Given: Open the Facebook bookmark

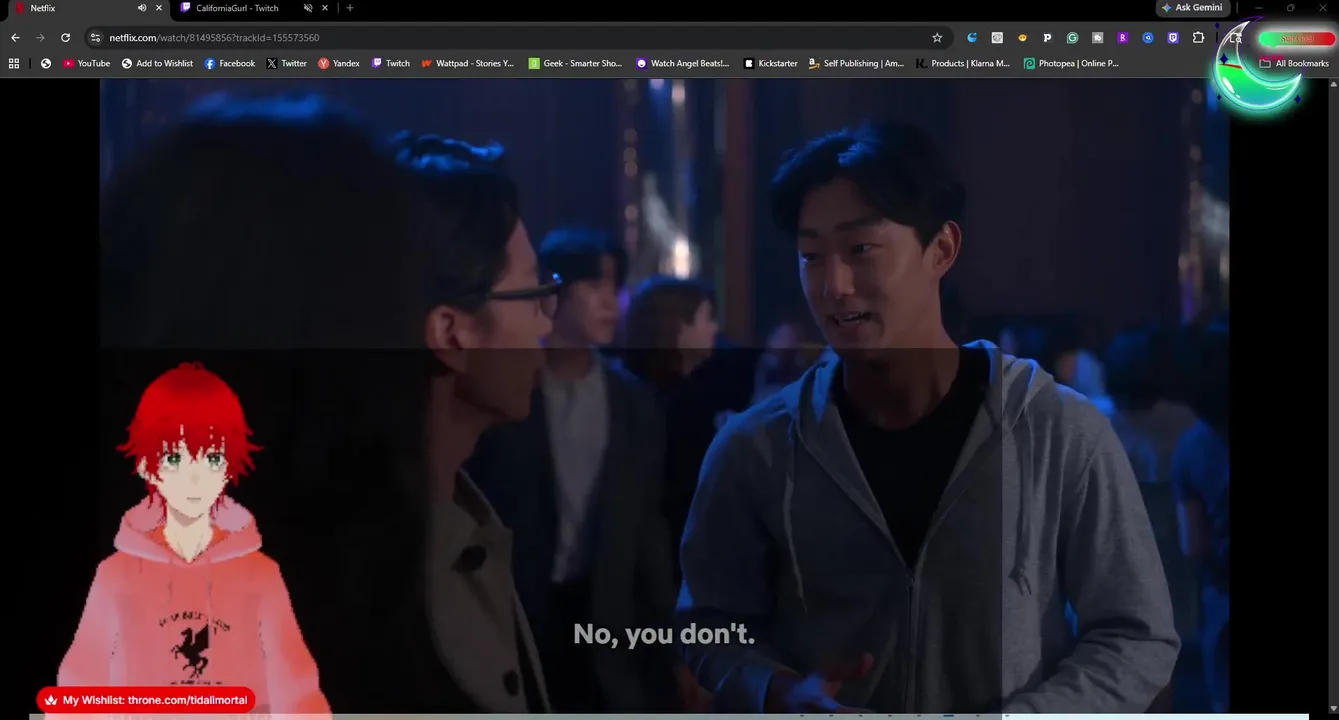Looking at the screenshot, I should coord(230,63).
